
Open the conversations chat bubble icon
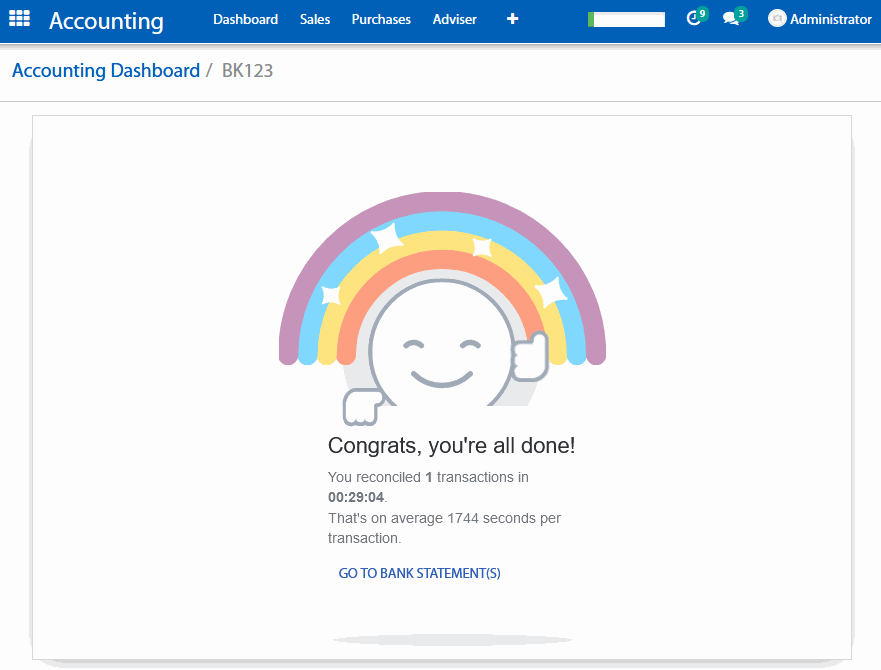point(731,19)
